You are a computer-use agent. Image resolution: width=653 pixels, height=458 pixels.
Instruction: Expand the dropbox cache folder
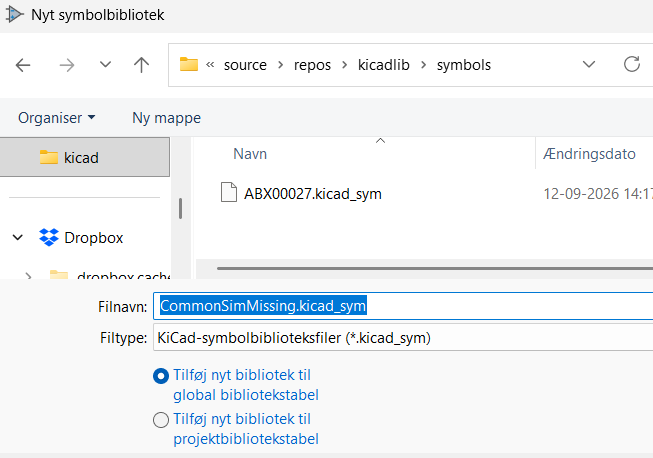[x=28, y=276]
